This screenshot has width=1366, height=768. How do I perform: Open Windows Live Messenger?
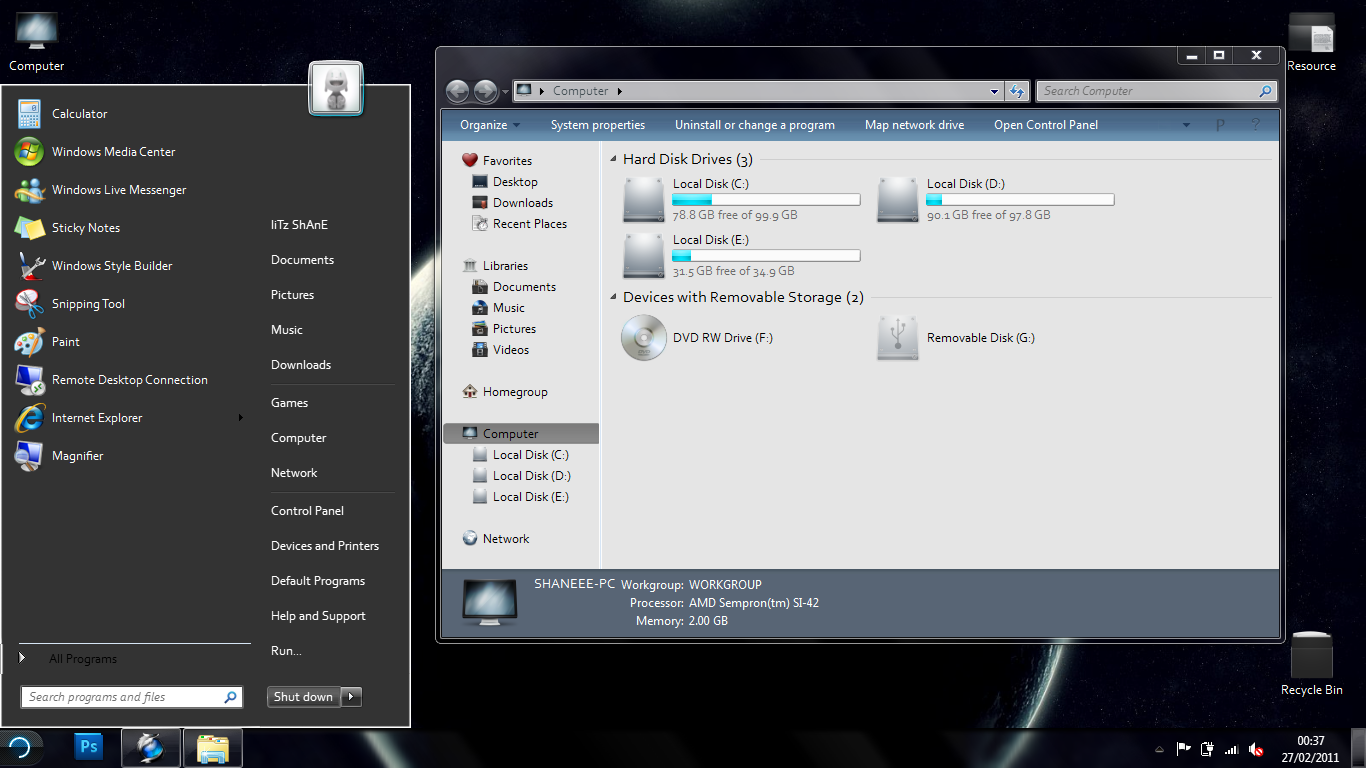coord(126,190)
